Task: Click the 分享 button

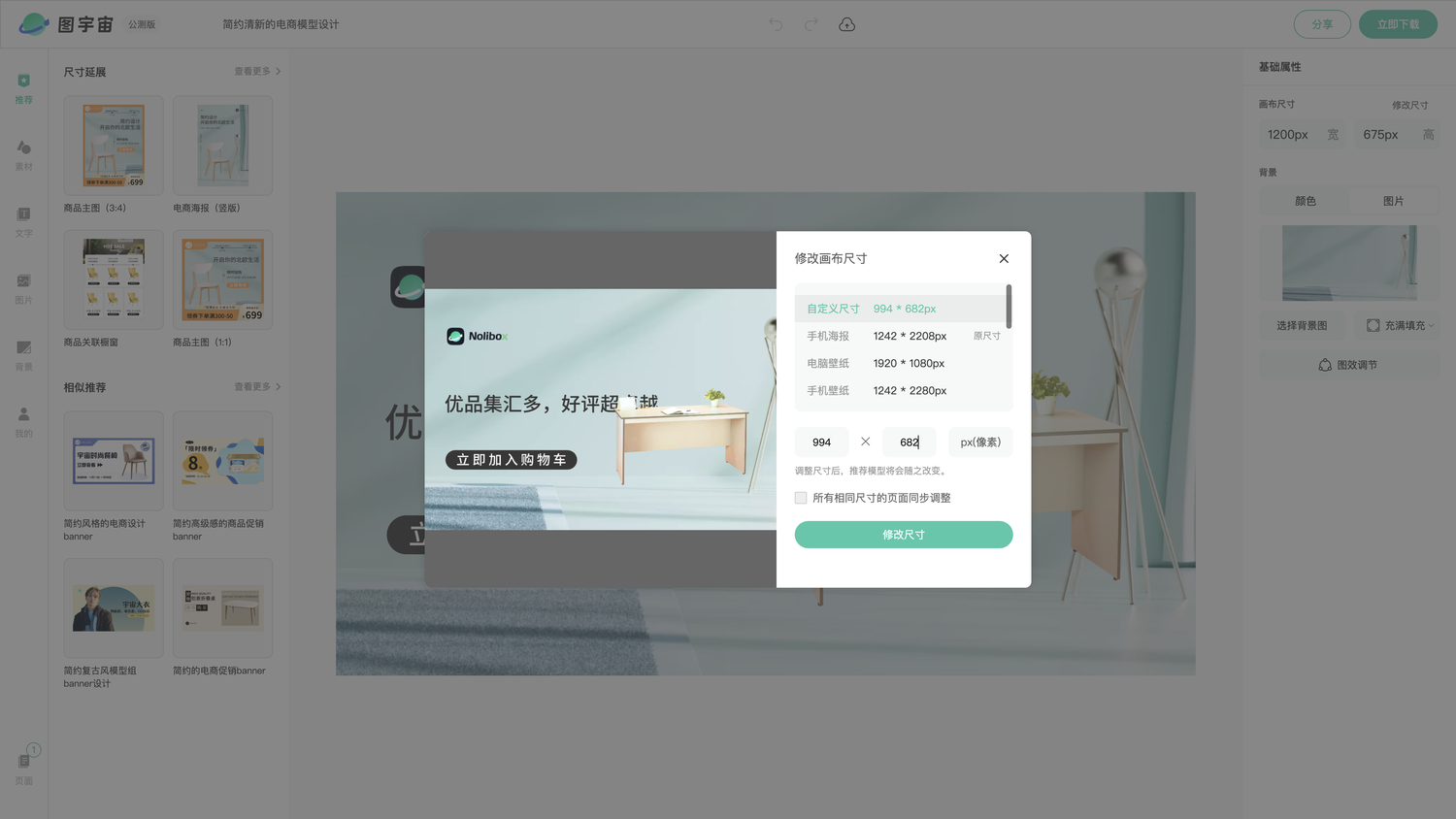Action: tap(1322, 24)
